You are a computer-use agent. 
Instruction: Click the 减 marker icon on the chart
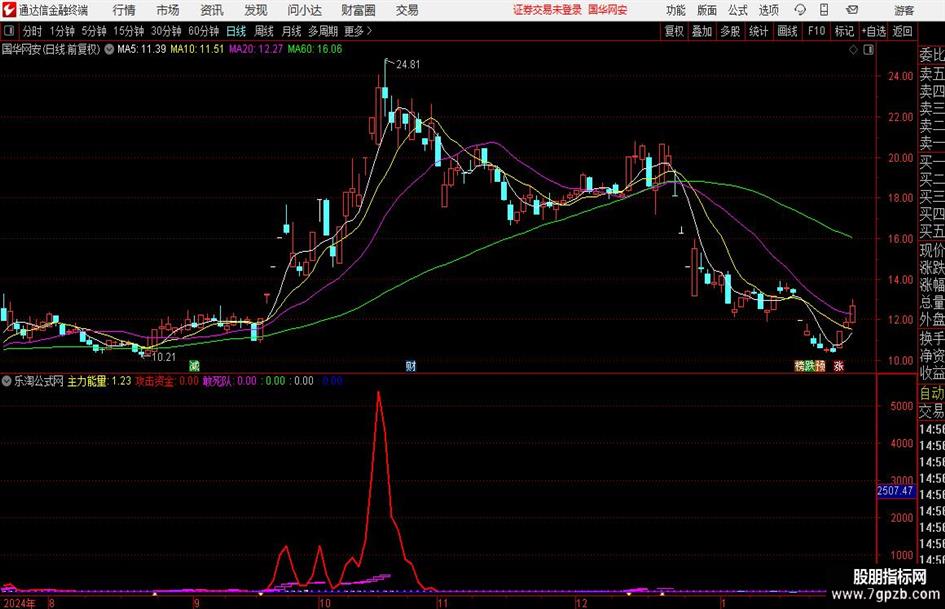tap(194, 365)
